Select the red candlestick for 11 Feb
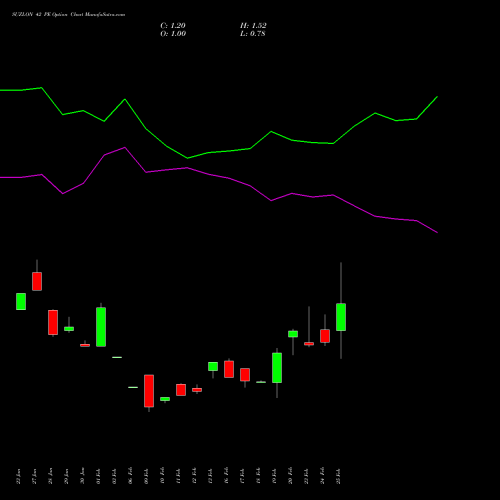This screenshot has width=500, height=500. [x=181, y=390]
